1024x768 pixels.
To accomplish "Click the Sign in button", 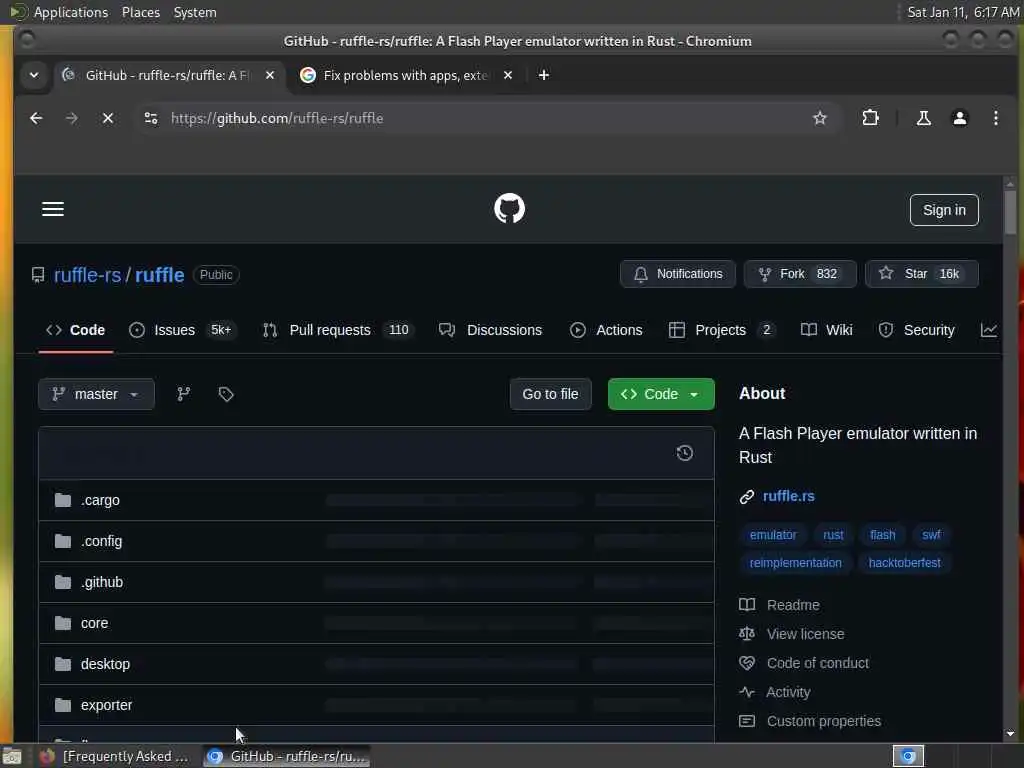I will [944, 210].
